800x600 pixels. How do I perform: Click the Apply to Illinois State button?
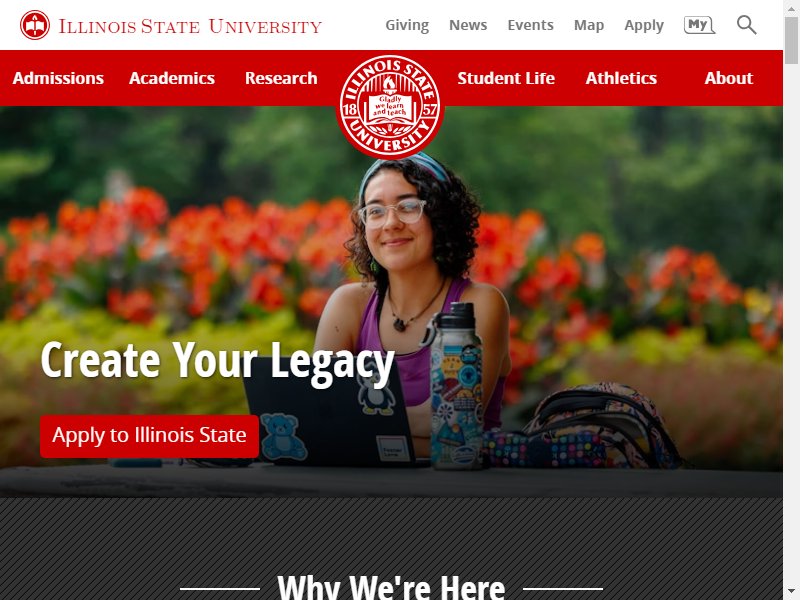tap(149, 436)
